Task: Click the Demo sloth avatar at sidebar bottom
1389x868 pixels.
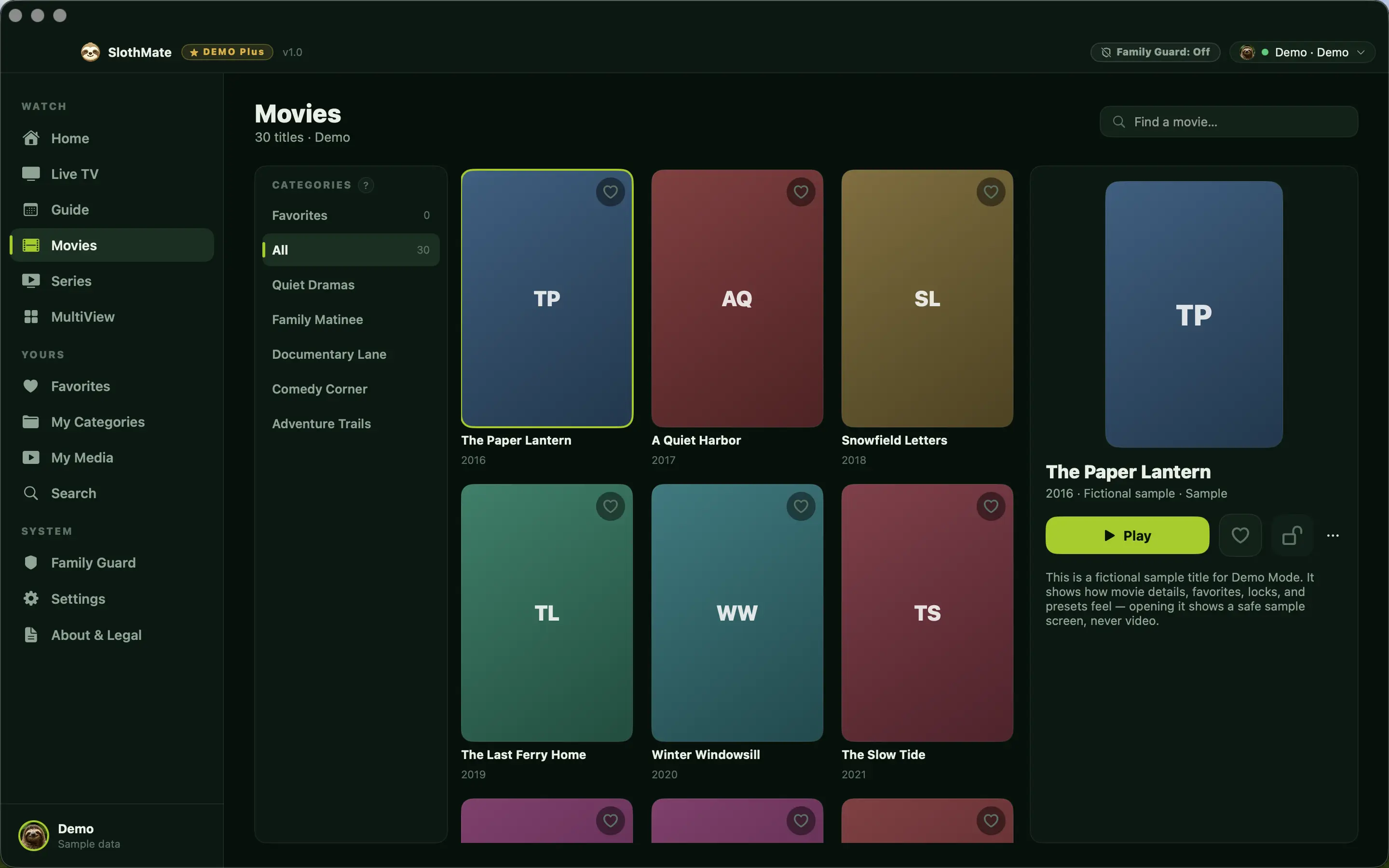Action: point(33,836)
